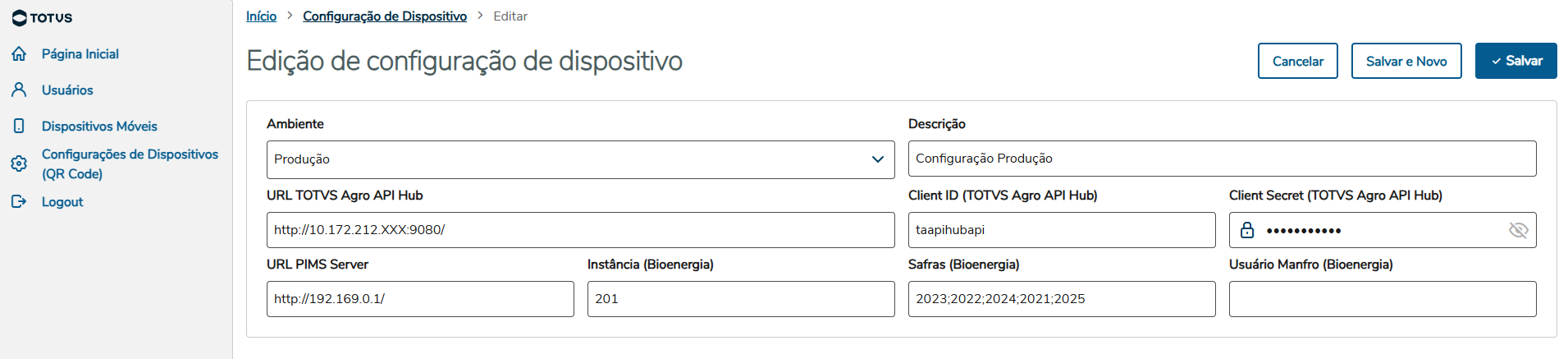This screenshot has height=359, width=1568.
Task: Toggle Client Secret visibility eye icon
Action: click(x=1518, y=230)
